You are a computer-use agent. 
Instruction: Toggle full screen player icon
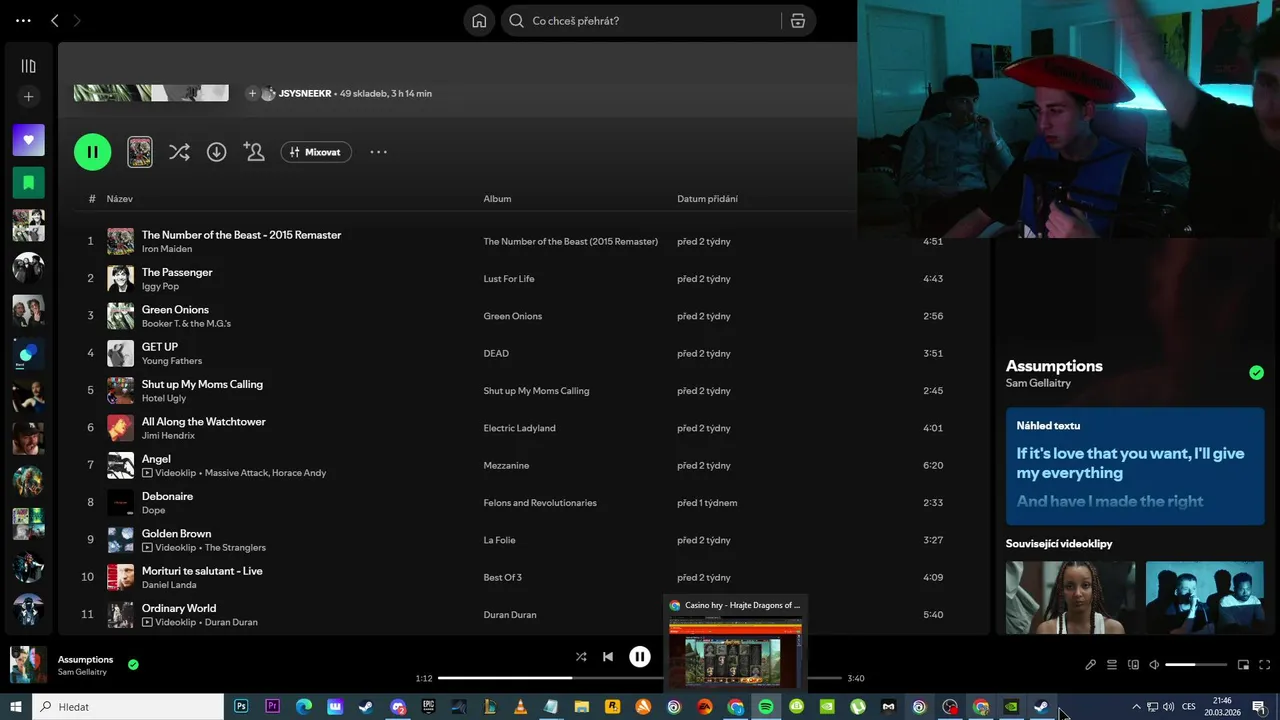click(1265, 665)
